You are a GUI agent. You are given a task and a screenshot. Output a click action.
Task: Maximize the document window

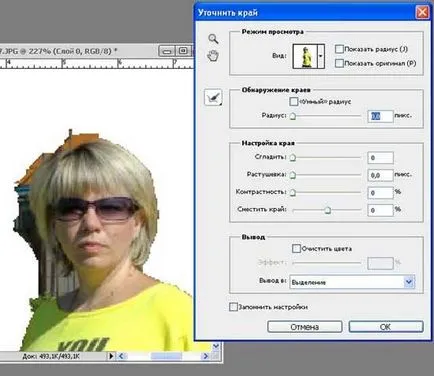click(183, 51)
